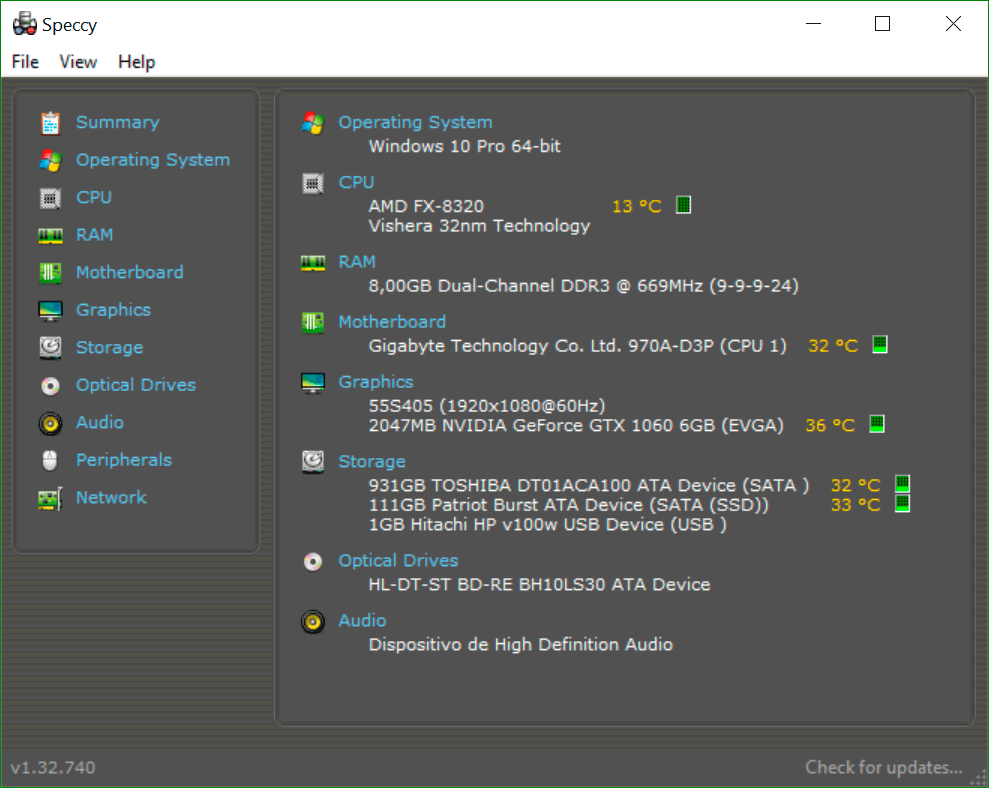Screen dimensions: 989x788
Task: Click the Storage drive icon in summary pane
Action: click(x=313, y=462)
